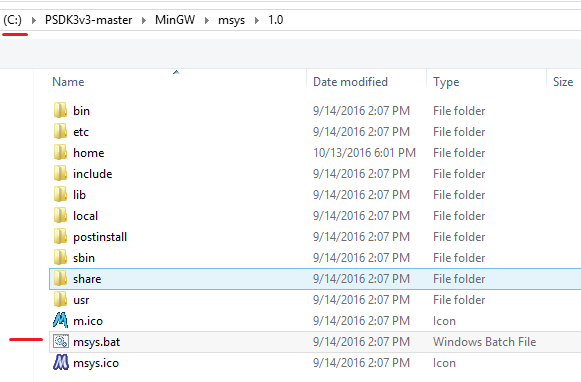Click Windows Batch File type cell
This screenshot has height=382, width=581.
pos(485,342)
